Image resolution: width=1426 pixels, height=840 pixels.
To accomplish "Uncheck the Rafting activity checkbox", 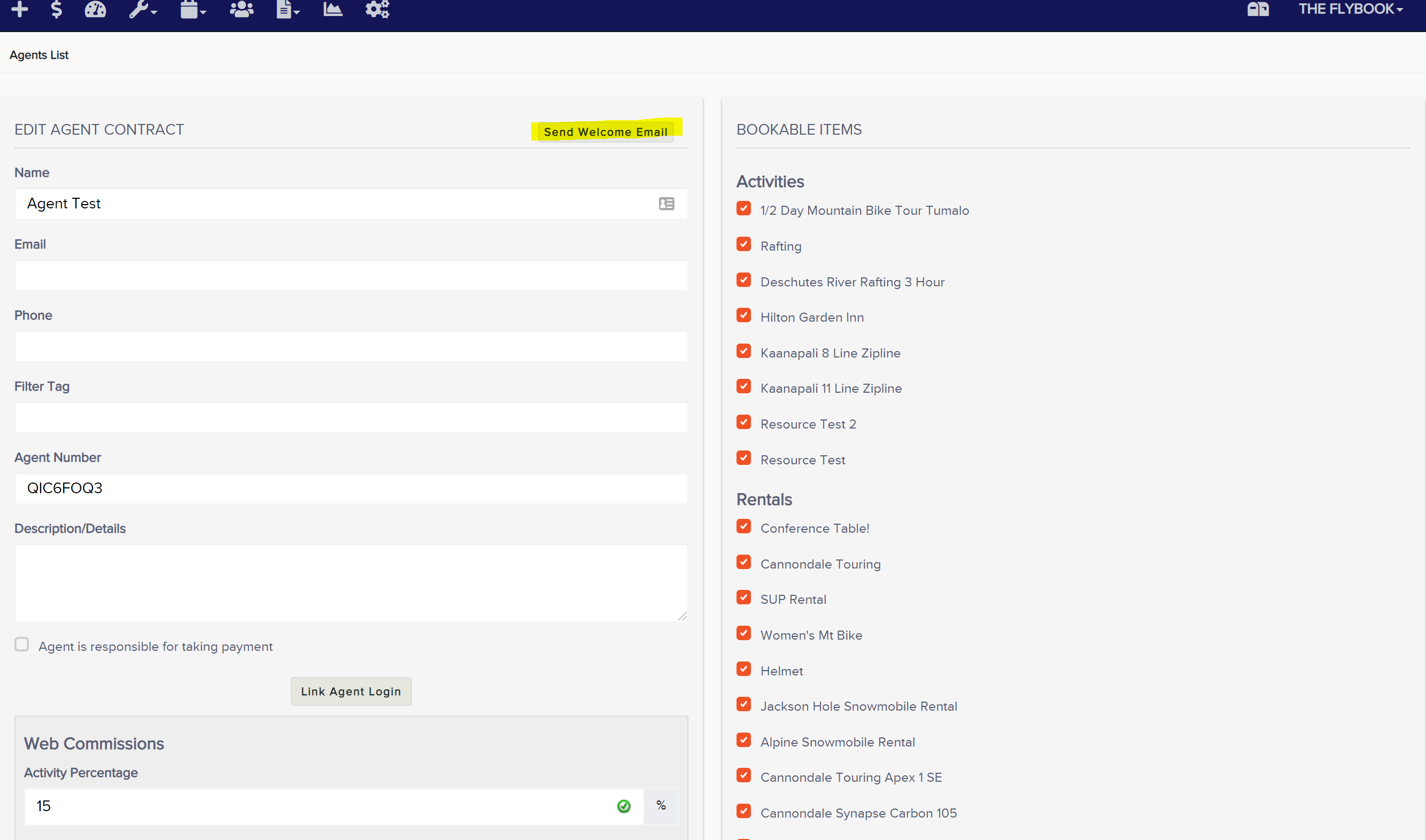I will tap(744, 244).
